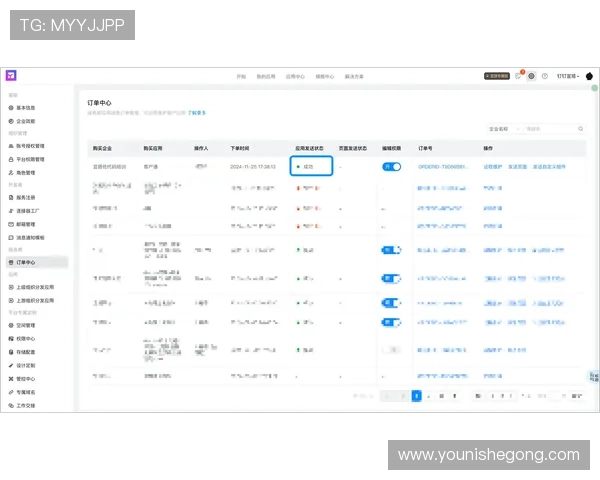The image size is (600, 480).
Task: Open the ORDERID-T9D66861 order link
Action: [x=443, y=167]
